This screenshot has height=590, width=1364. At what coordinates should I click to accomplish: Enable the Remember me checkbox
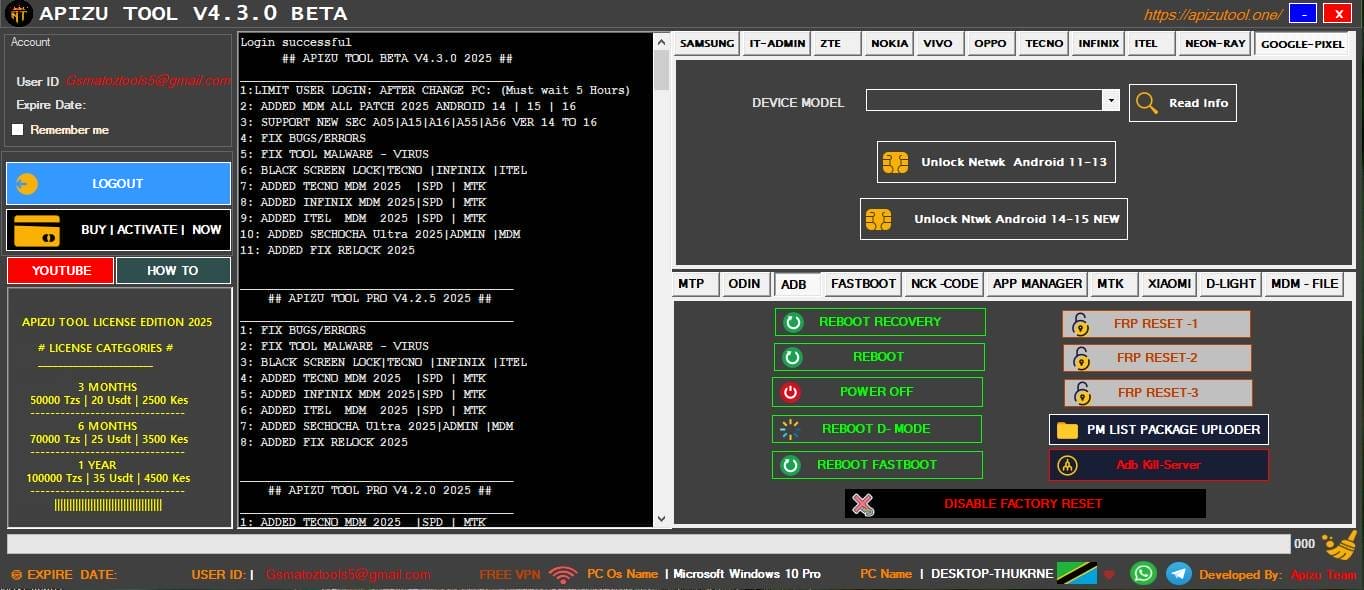click(x=17, y=129)
